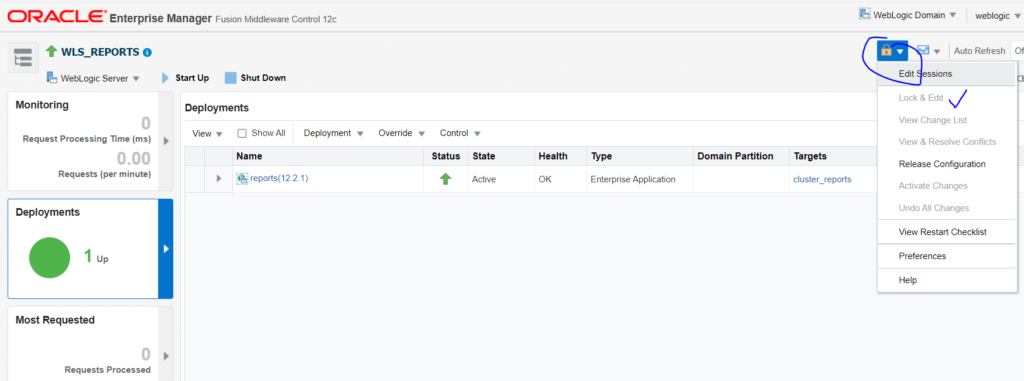Select View Restart Checklist menu item
Viewport: 1024px width, 381px height.
click(x=947, y=232)
